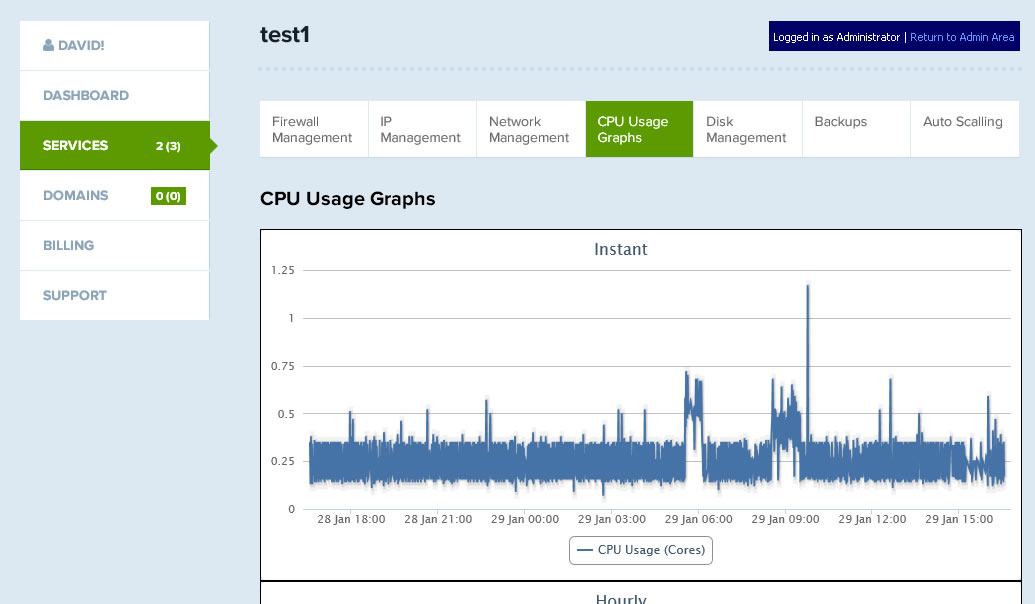This screenshot has height=604, width=1035.
Task: Switch to the Disk Management tab
Action: point(748,129)
